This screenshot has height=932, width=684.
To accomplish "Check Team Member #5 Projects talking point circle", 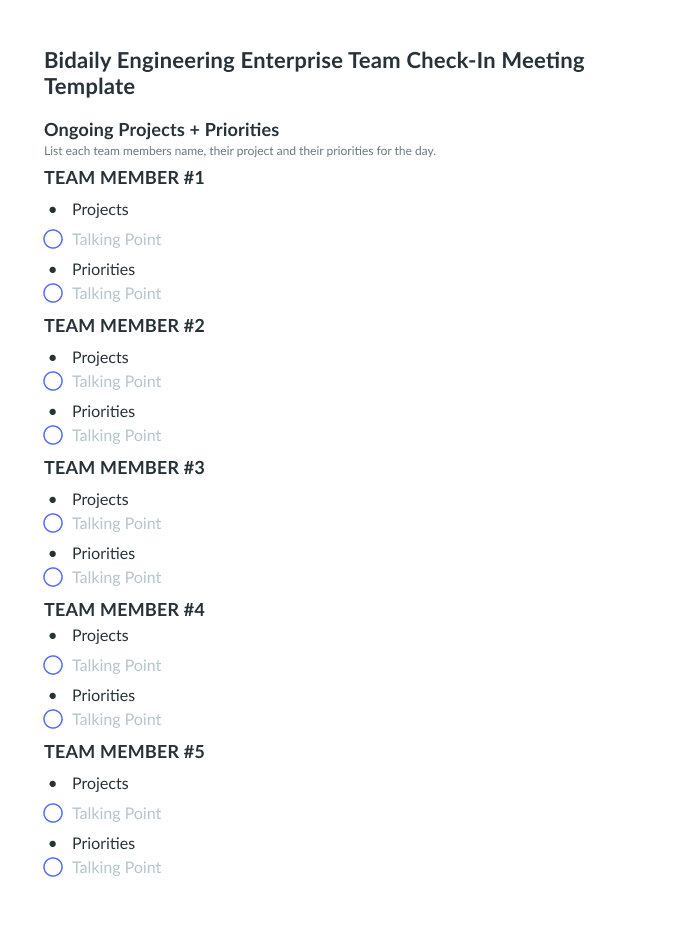I will pyautogui.click(x=53, y=813).
